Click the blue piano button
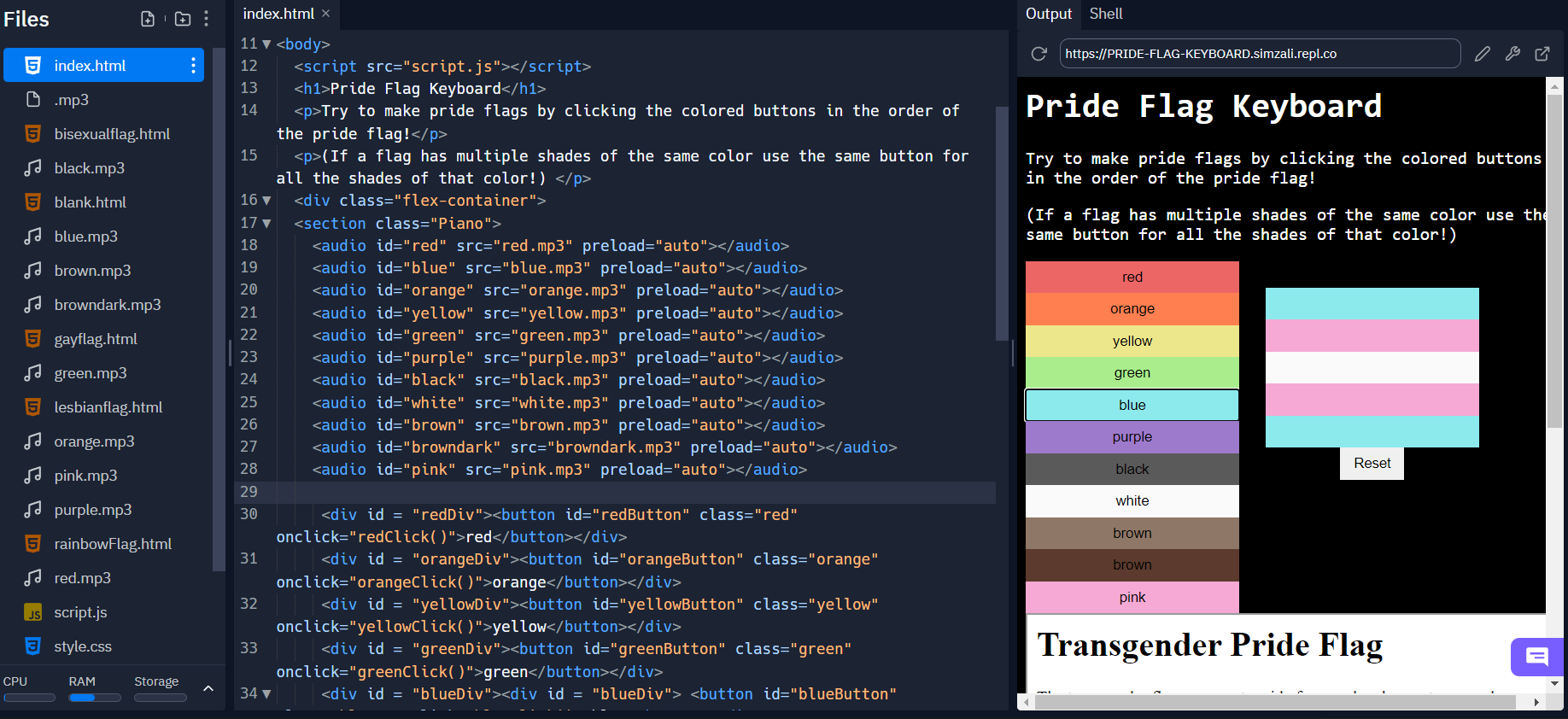The width and height of the screenshot is (1568, 719). pyautogui.click(x=1132, y=406)
